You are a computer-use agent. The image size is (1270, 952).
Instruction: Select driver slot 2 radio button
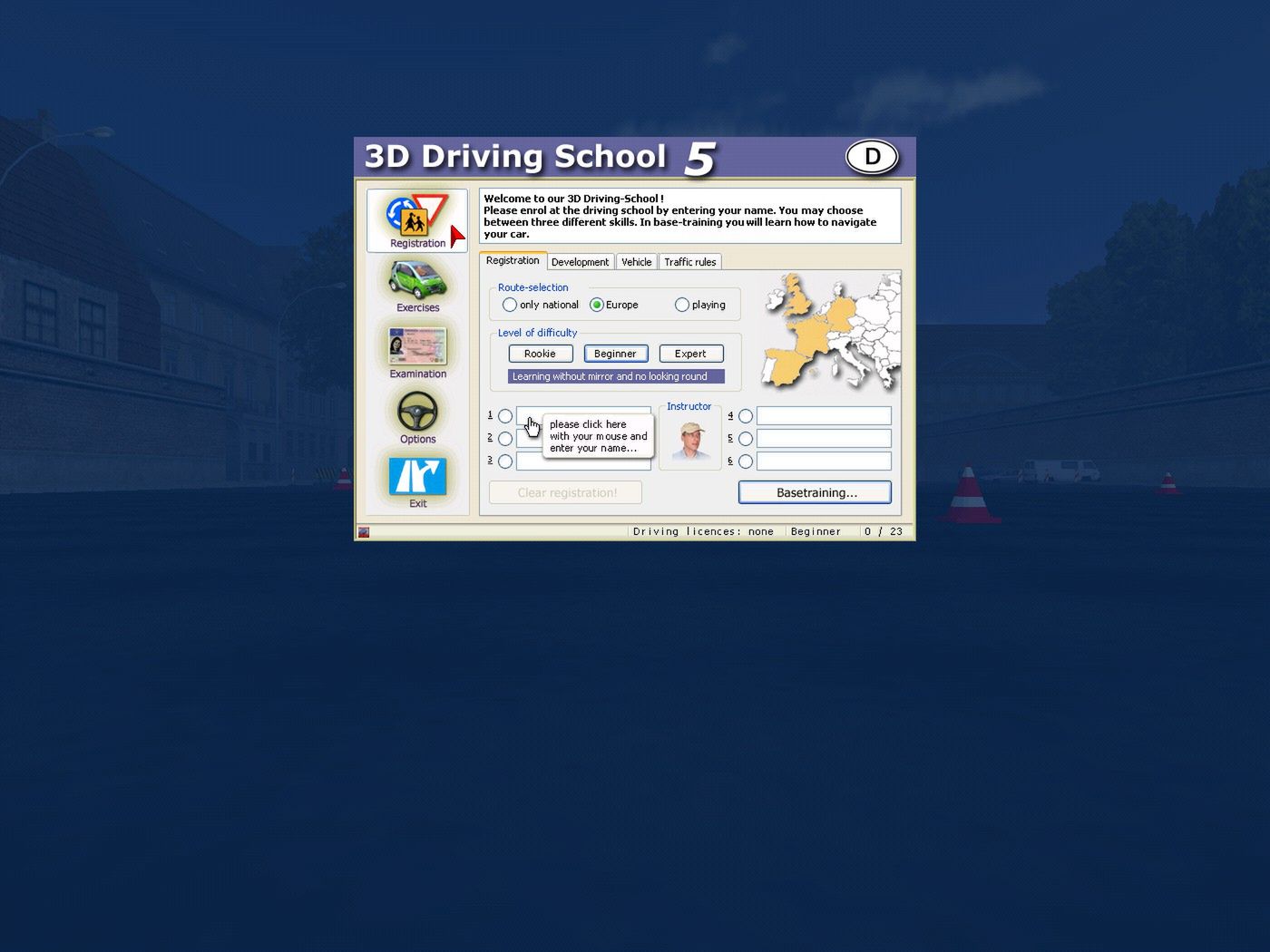pos(505,439)
